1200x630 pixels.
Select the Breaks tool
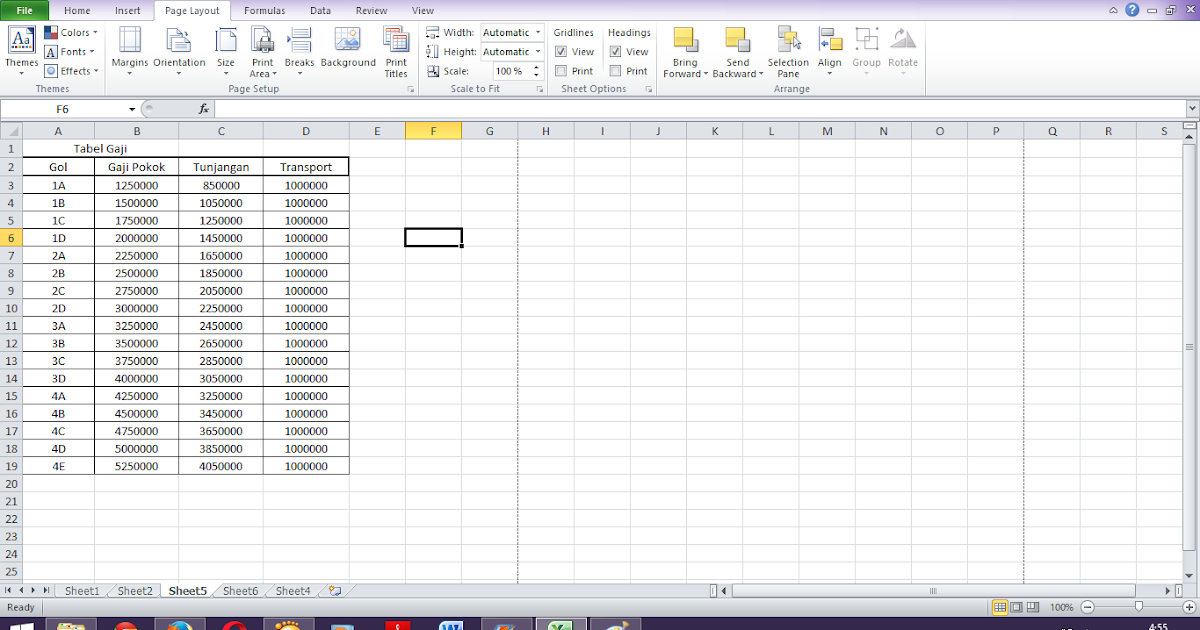299,50
